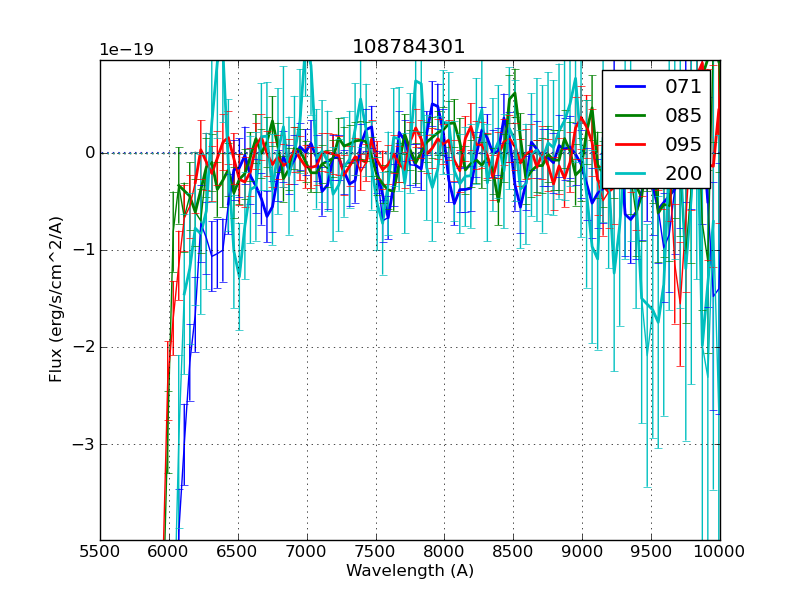800x600 pixels.
Task: Click the −3 y-axis tick label
Action: tap(83, 444)
